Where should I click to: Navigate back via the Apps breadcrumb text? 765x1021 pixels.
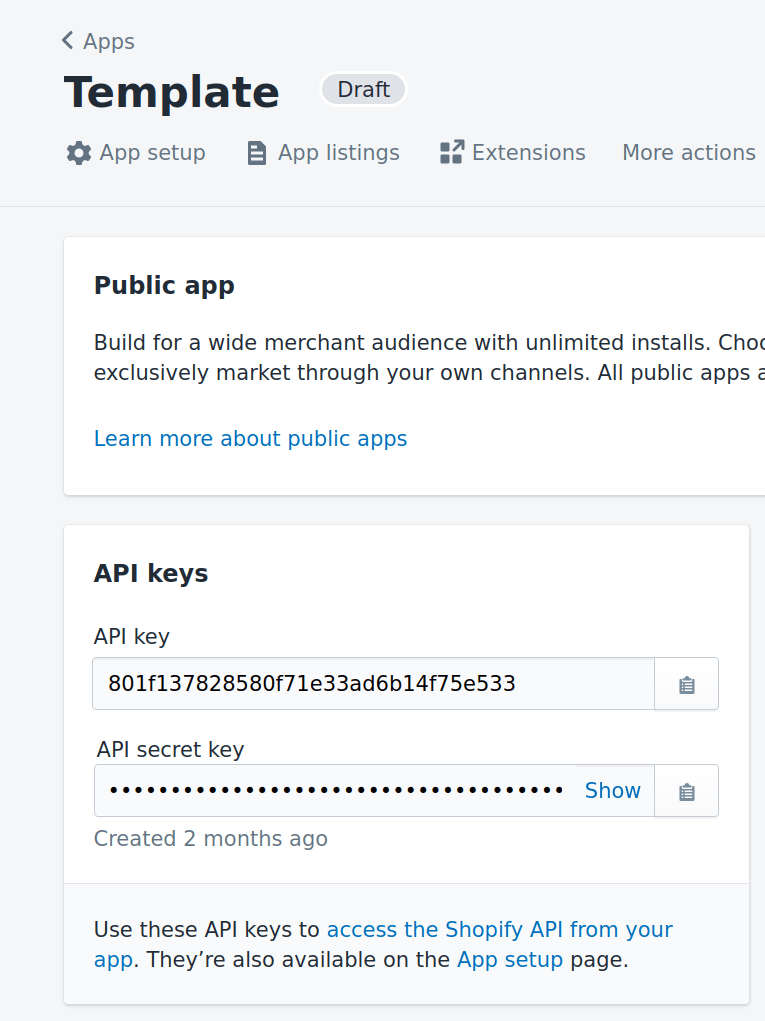coord(109,41)
